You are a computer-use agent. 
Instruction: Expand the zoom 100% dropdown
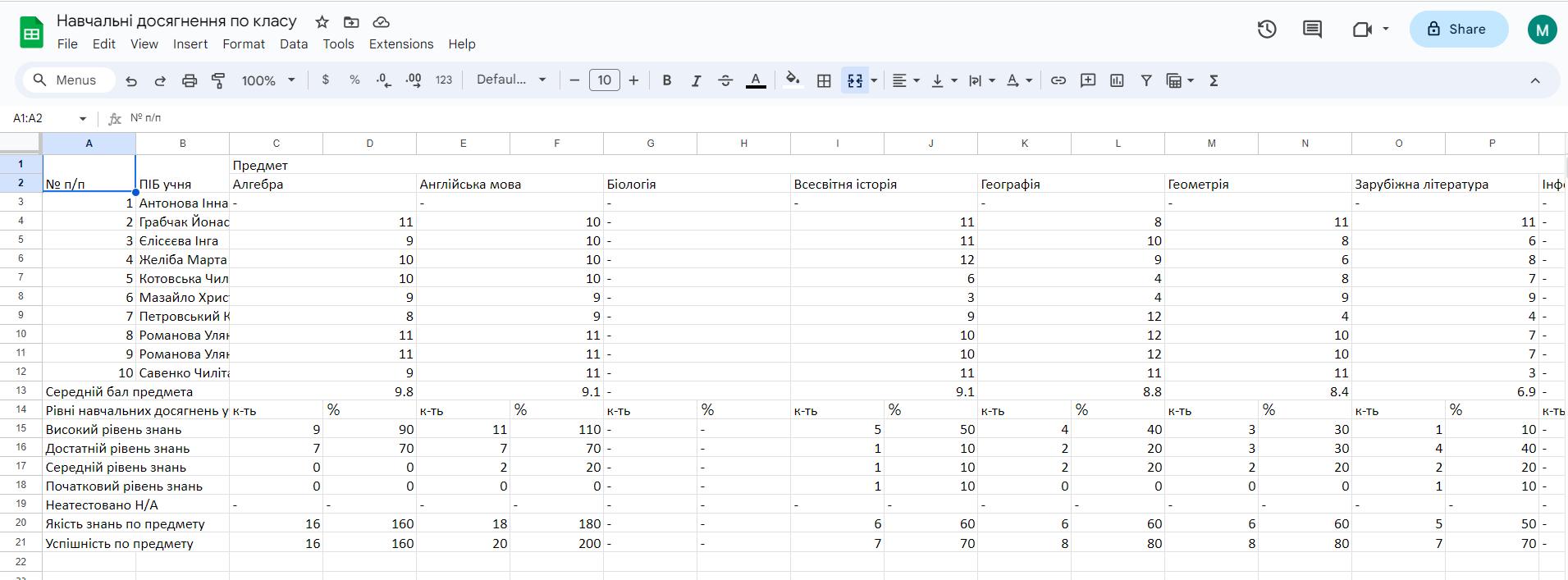click(x=267, y=80)
